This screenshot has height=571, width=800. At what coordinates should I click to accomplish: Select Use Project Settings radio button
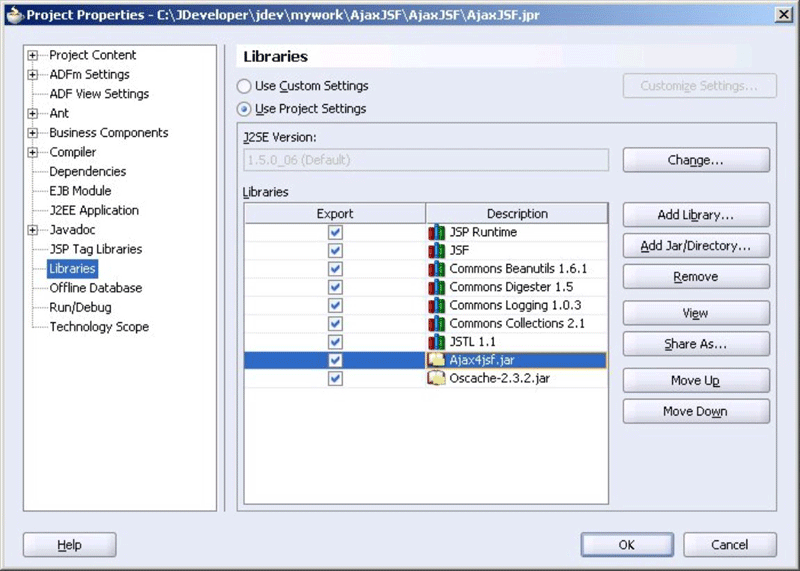(244, 109)
